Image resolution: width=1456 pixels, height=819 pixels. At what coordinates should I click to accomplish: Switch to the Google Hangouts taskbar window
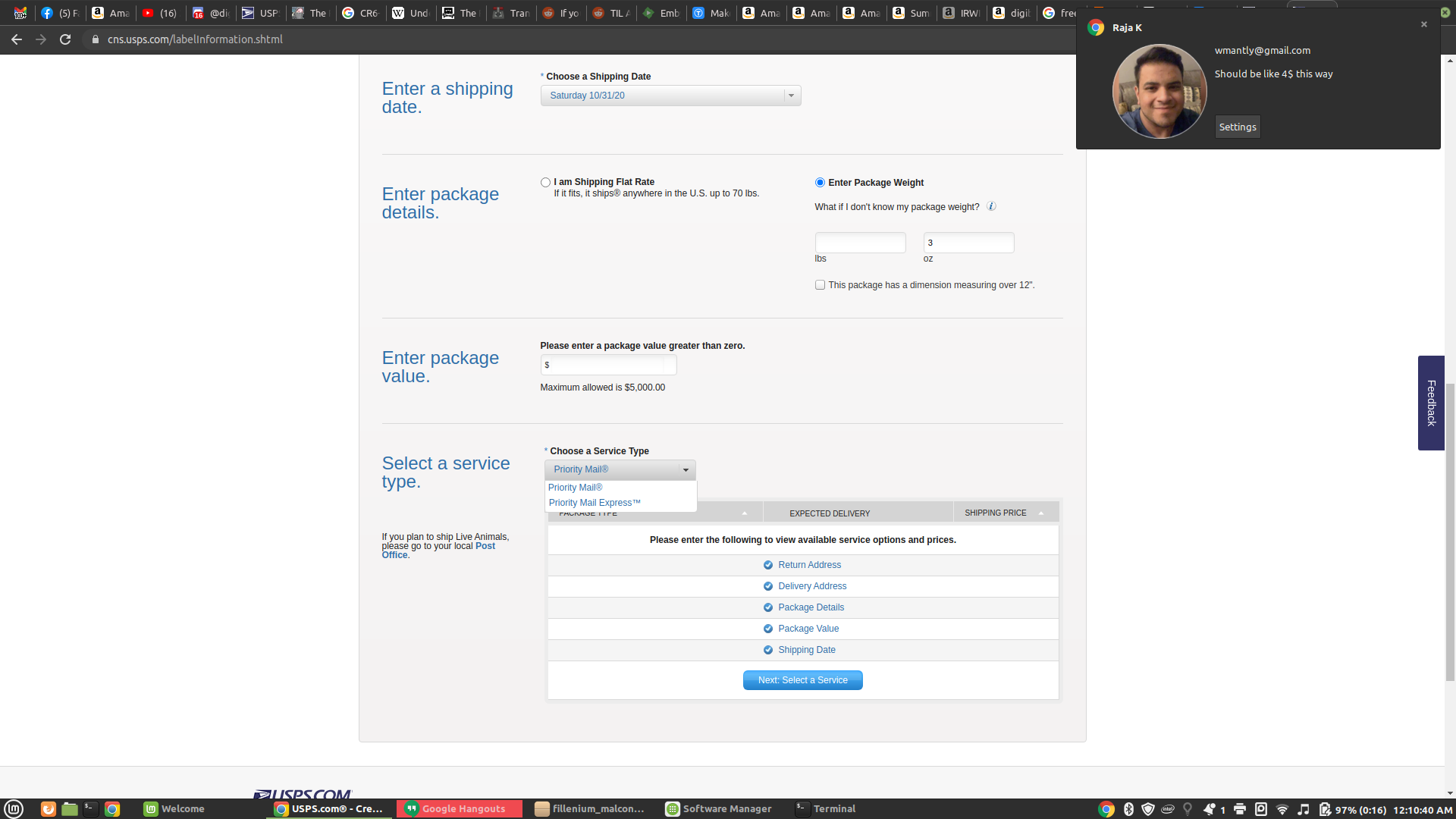coord(459,809)
